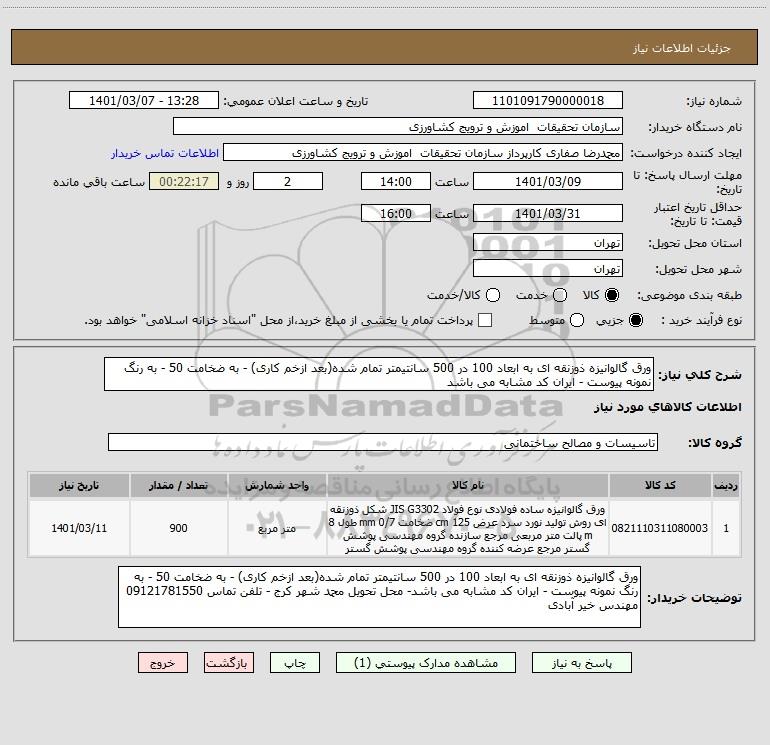
Task: Click the شرح کلی نیاز description box
Action: click(379, 374)
